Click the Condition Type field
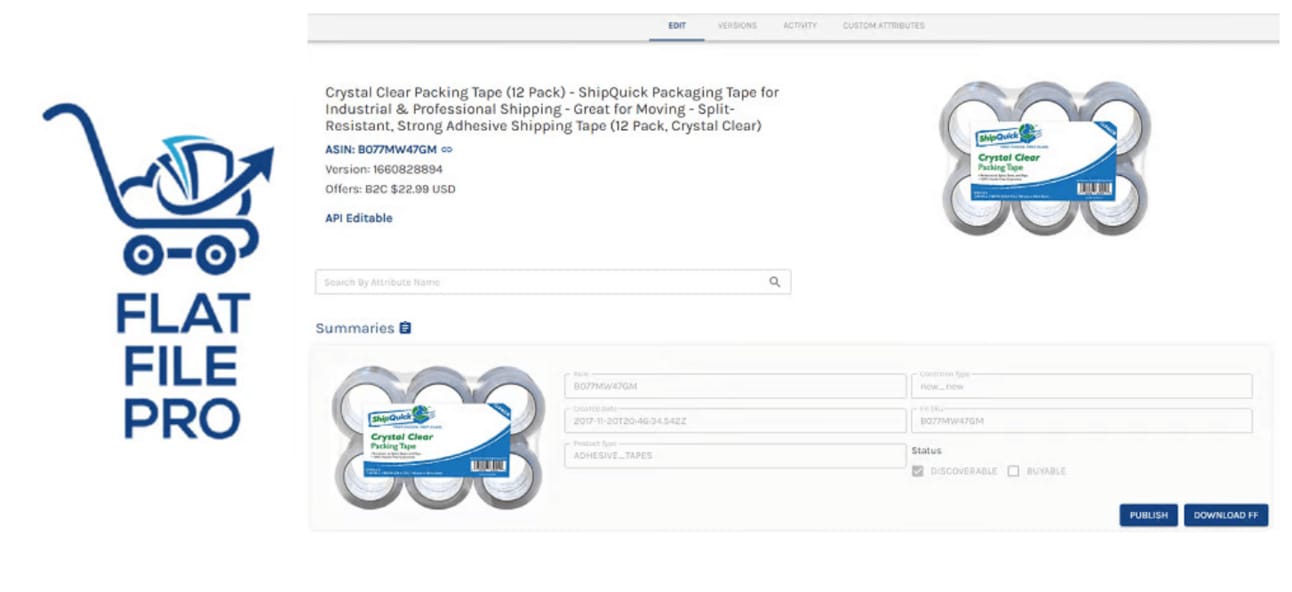This screenshot has height=592, width=1292. pos(1081,386)
